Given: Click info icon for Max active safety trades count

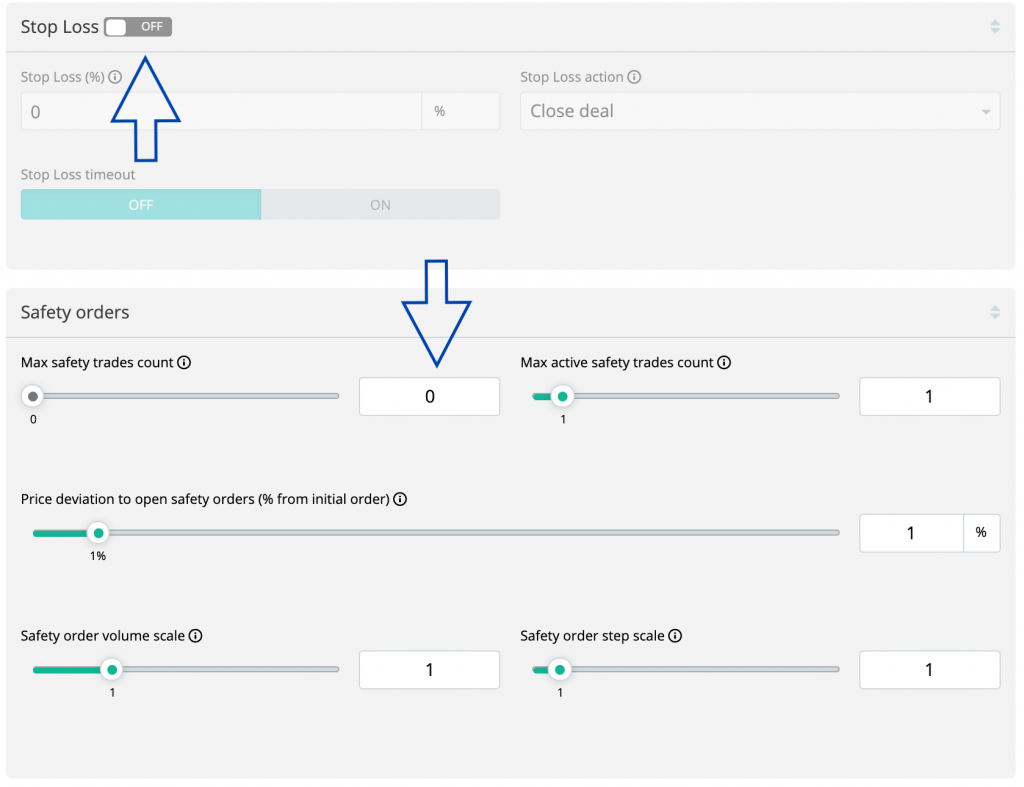Looking at the screenshot, I should coord(724,363).
